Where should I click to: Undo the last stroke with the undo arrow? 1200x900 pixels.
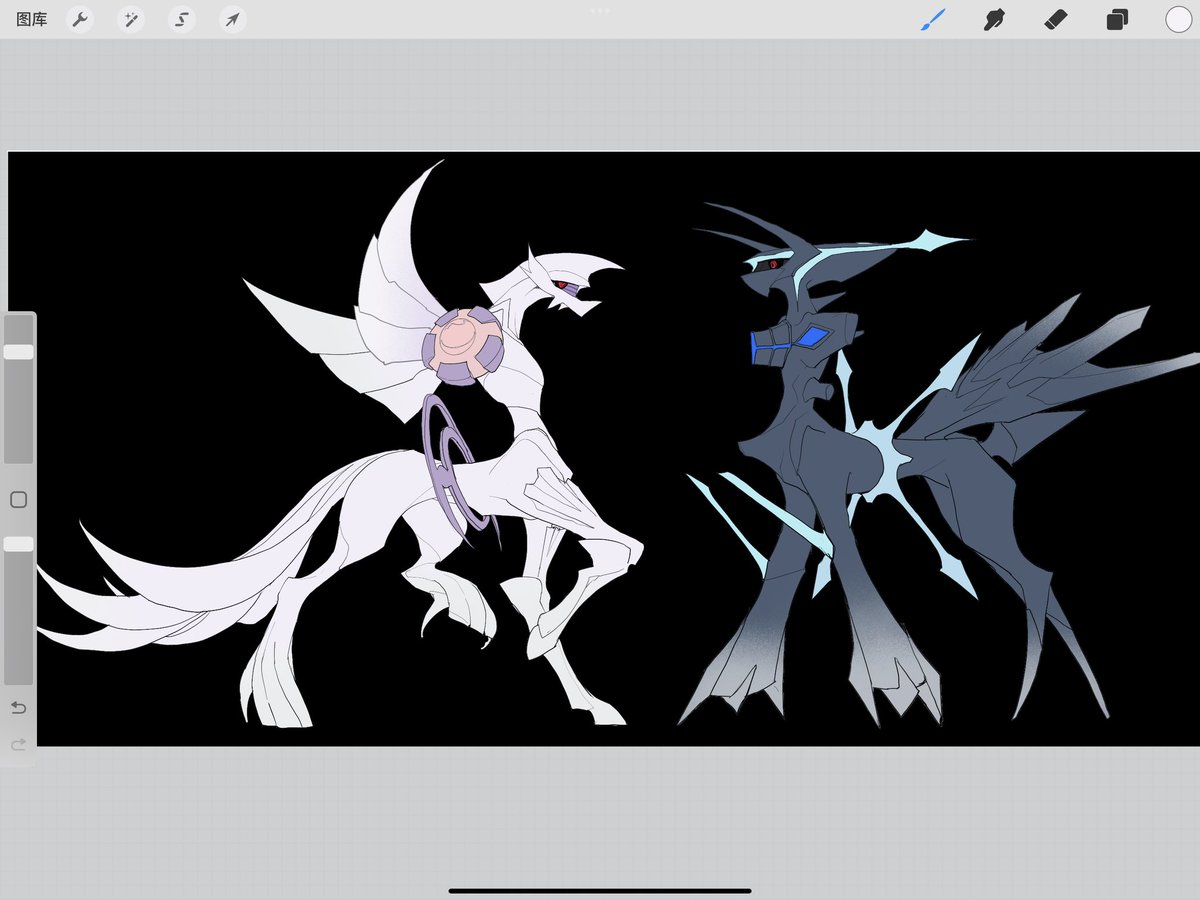pyautogui.click(x=18, y=708)
